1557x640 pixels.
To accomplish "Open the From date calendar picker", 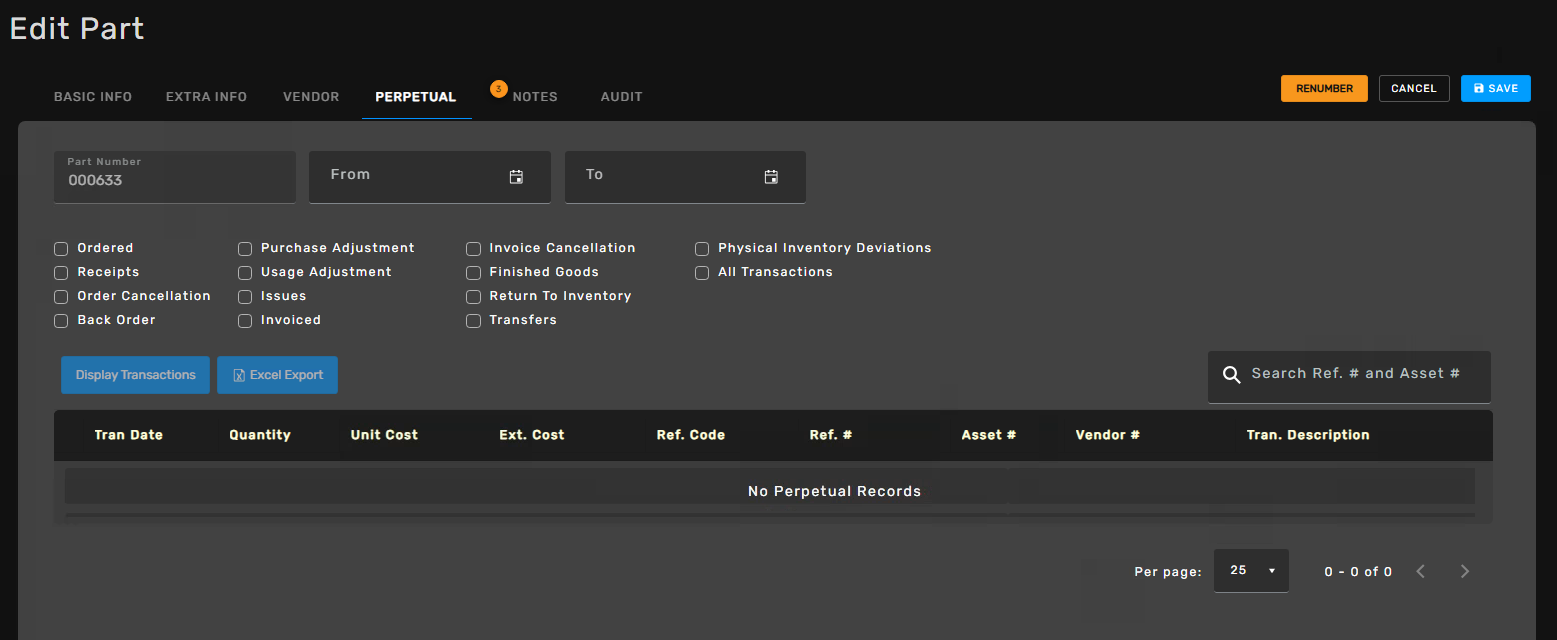I will 516,177.
